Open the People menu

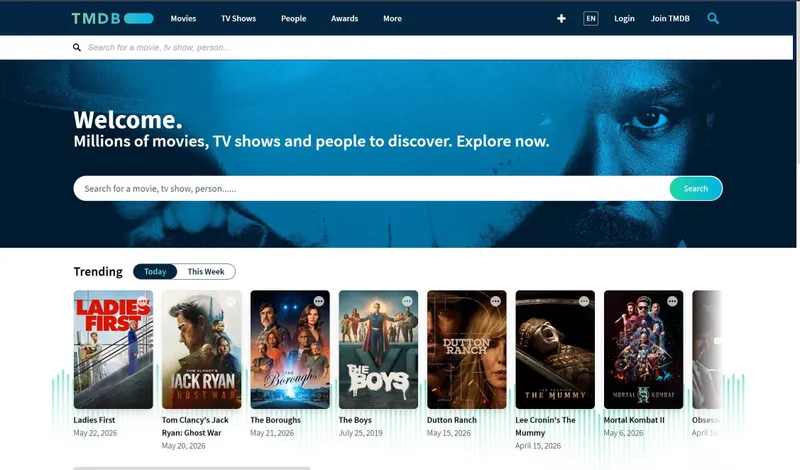293,18
